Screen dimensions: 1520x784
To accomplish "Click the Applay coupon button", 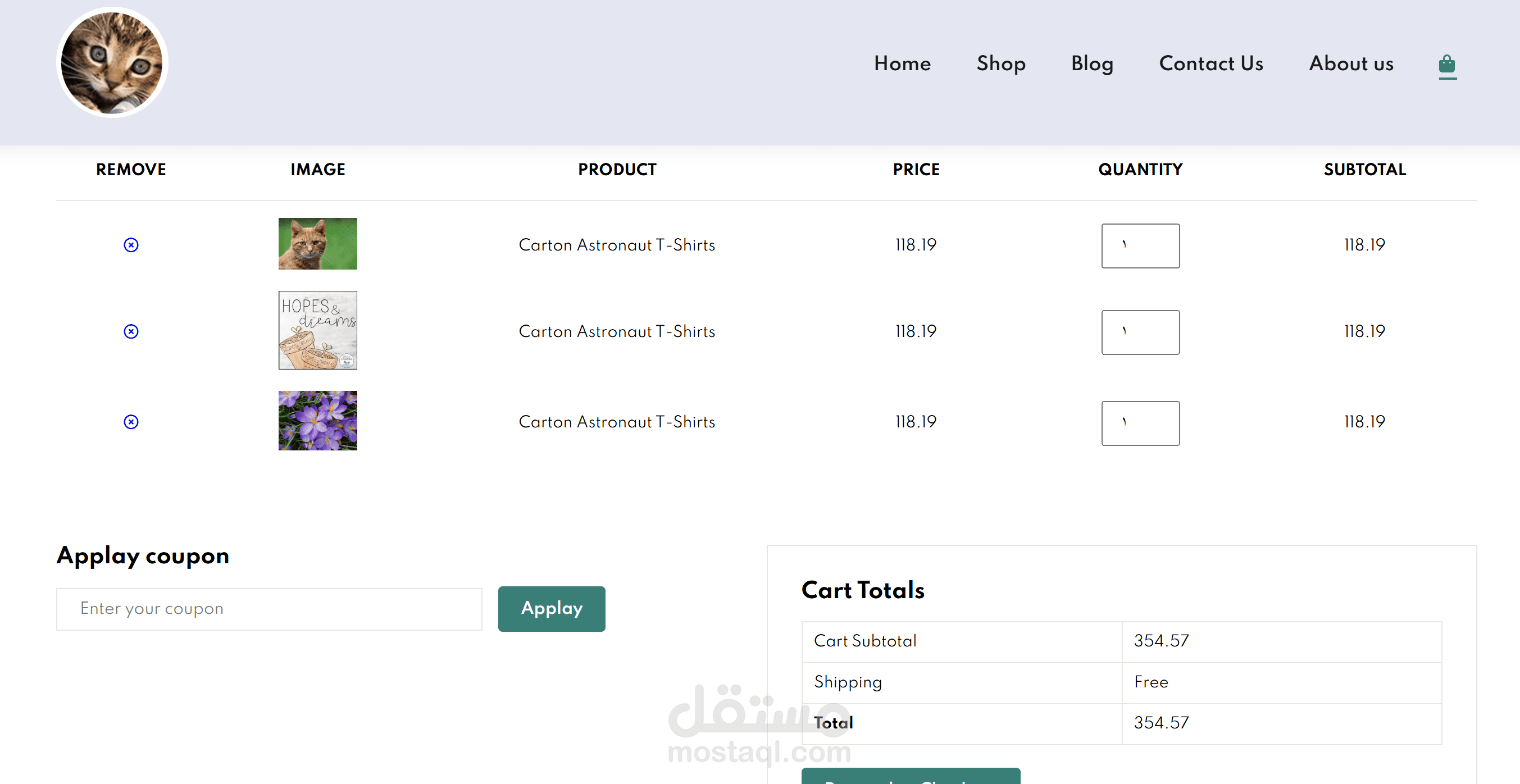I will point(551,609).
